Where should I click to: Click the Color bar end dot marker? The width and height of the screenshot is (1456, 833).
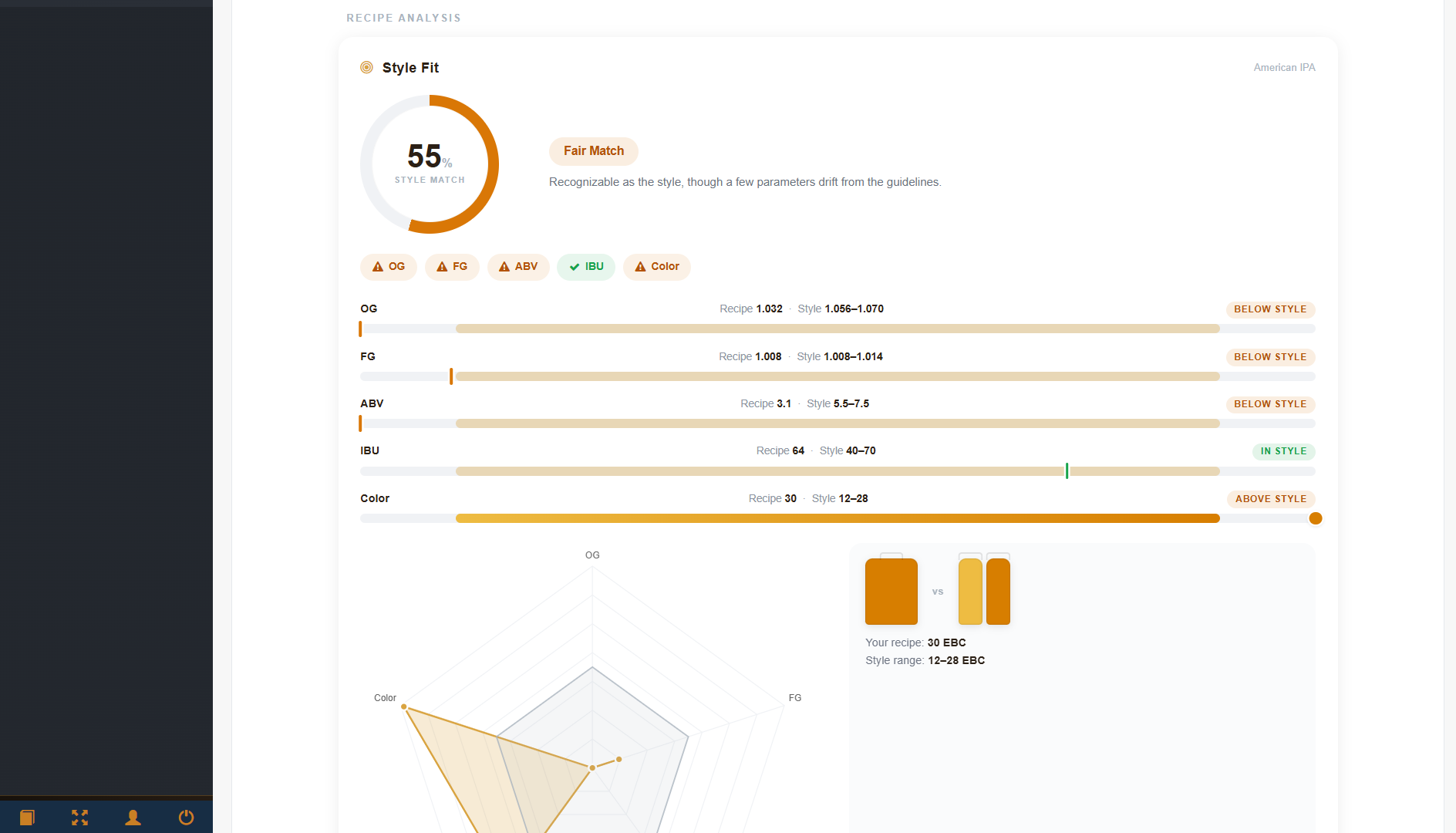1316,518
